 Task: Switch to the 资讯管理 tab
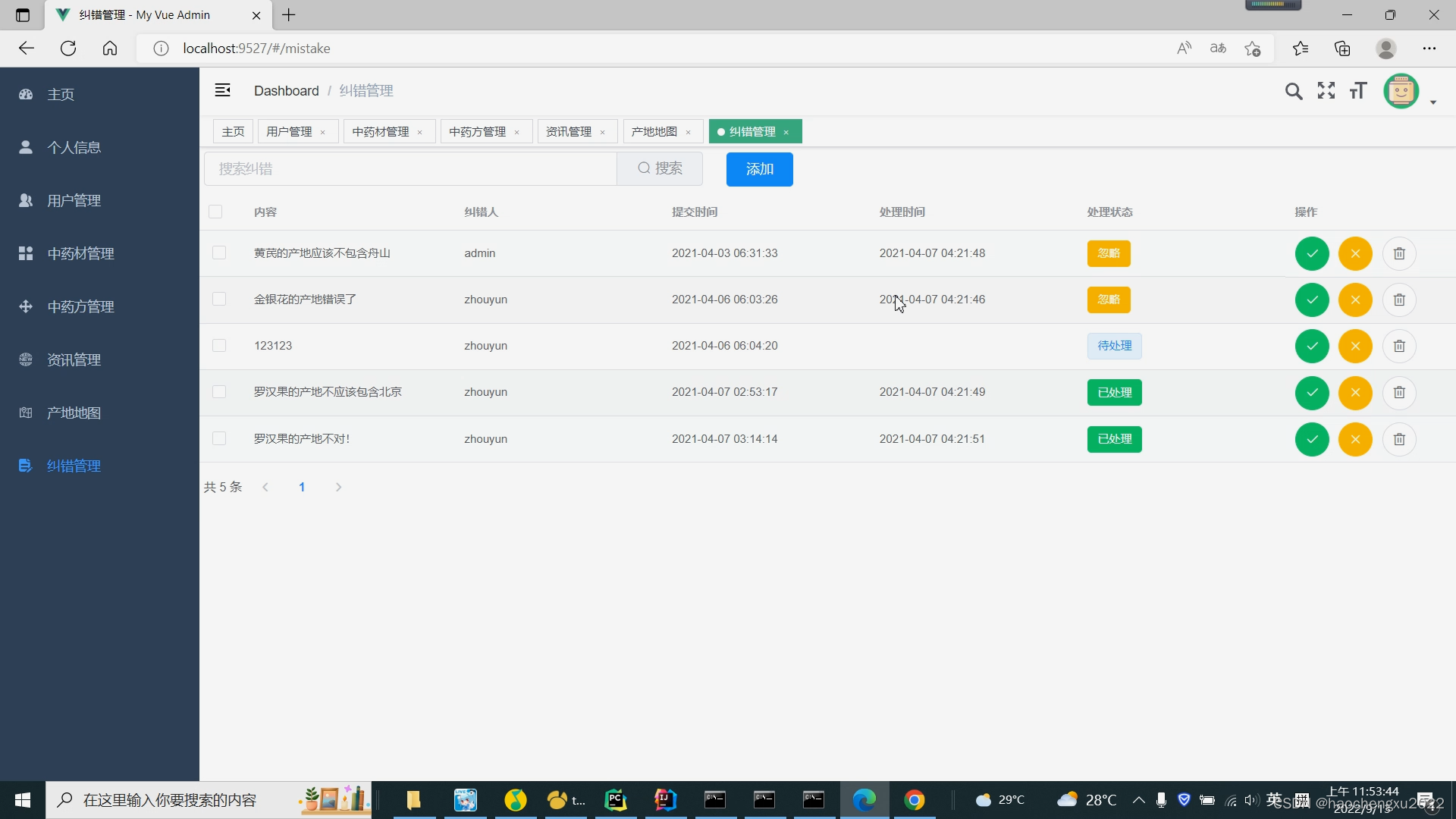pyautogui.click(x=568, y=131)
